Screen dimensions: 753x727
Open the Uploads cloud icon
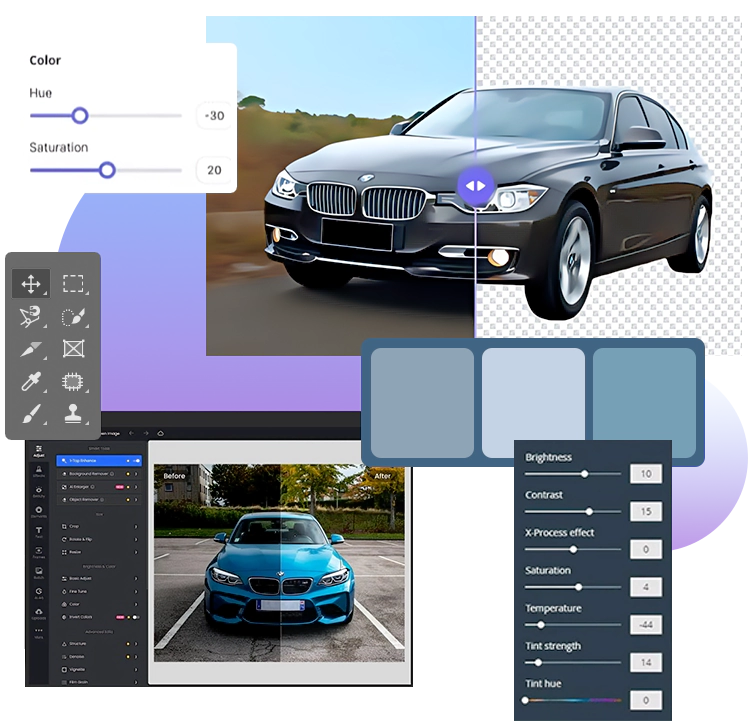click(x=39, y=613)
